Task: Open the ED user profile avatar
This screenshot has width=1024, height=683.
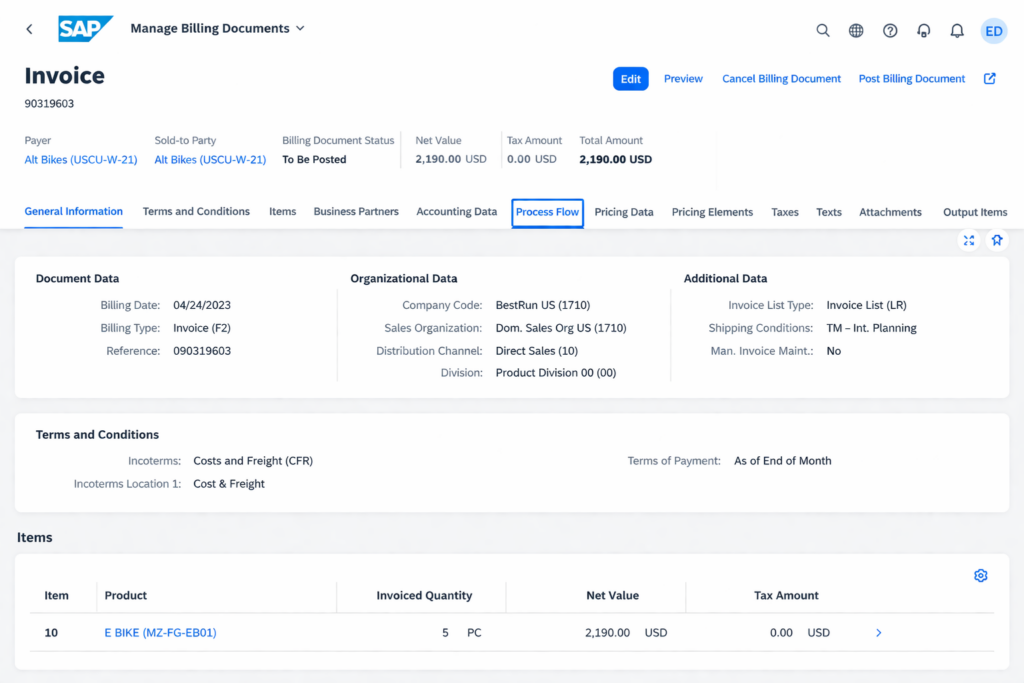Action: point(993,30)
